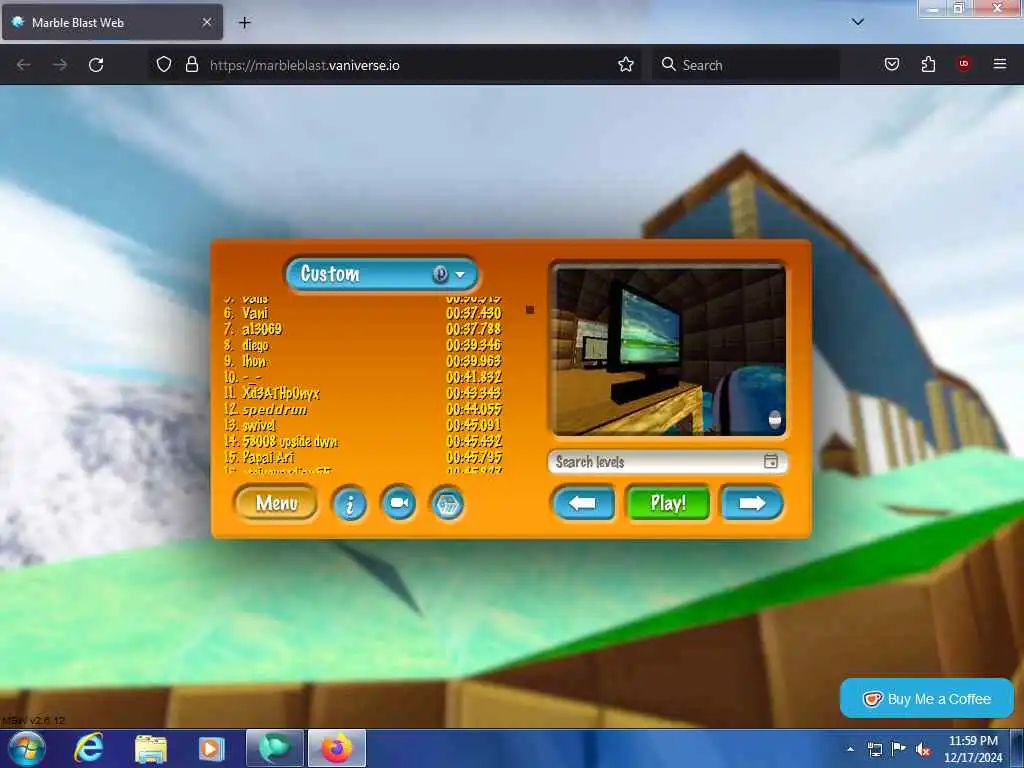Launch Internet Explorer from the taskbar

[x=89, y=748]
